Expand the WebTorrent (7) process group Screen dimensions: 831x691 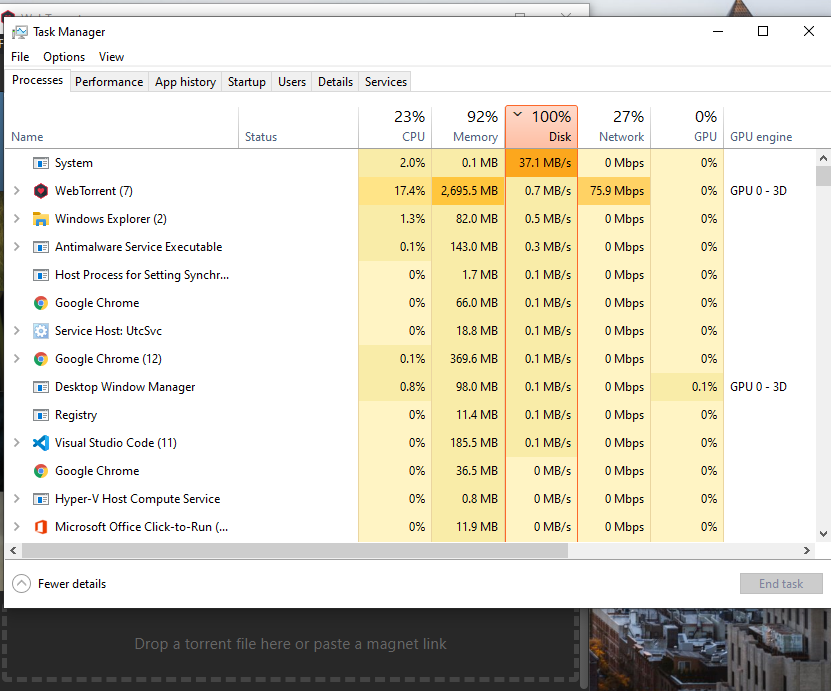point(16,191)
